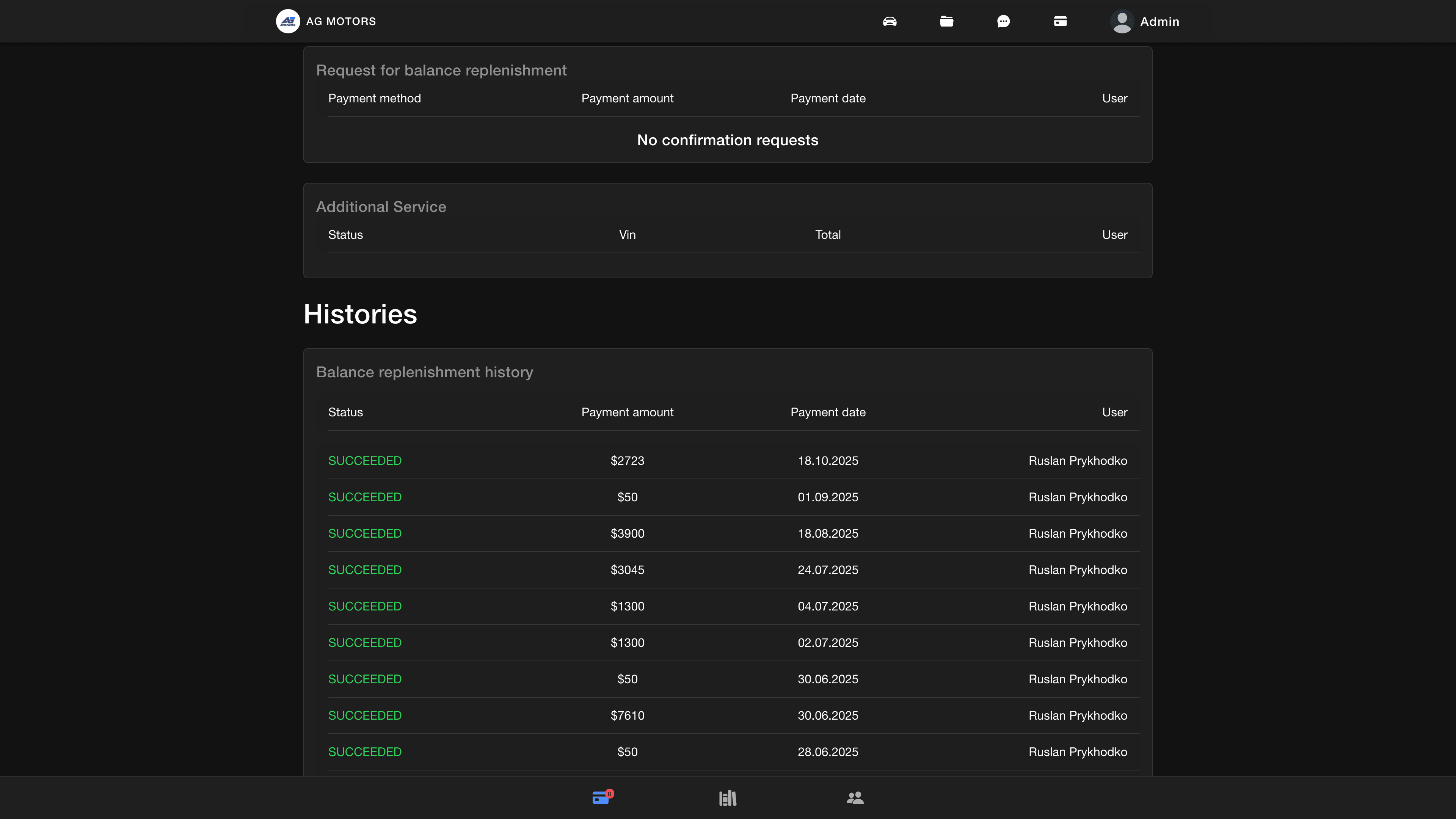Screen dimensions: 1456x819
Task: Click Ruslan Prykhodko in 28.06.2025 row
Action: 1078,752
